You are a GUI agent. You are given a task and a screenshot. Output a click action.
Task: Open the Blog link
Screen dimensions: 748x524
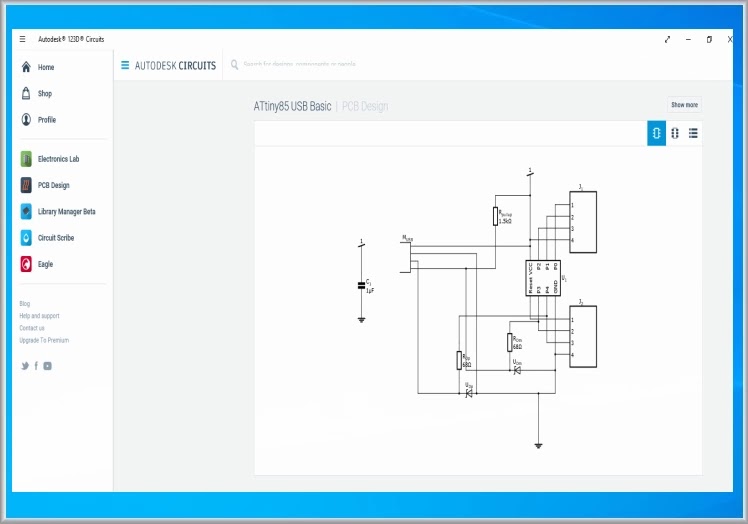pyautogui.click(x=25, y=304)
